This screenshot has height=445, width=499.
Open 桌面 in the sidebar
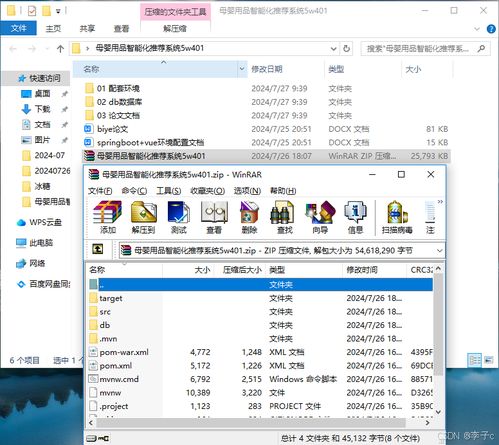pyautogui.click(x=42, y=94)
